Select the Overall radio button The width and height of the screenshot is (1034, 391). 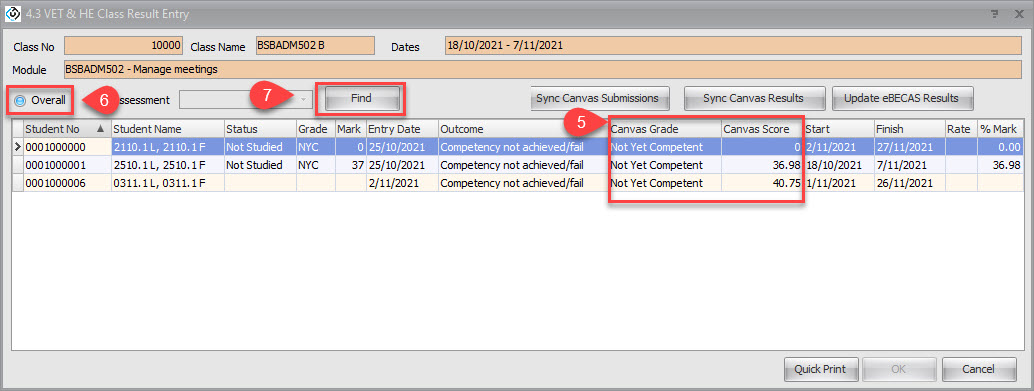tap(20, 100)
